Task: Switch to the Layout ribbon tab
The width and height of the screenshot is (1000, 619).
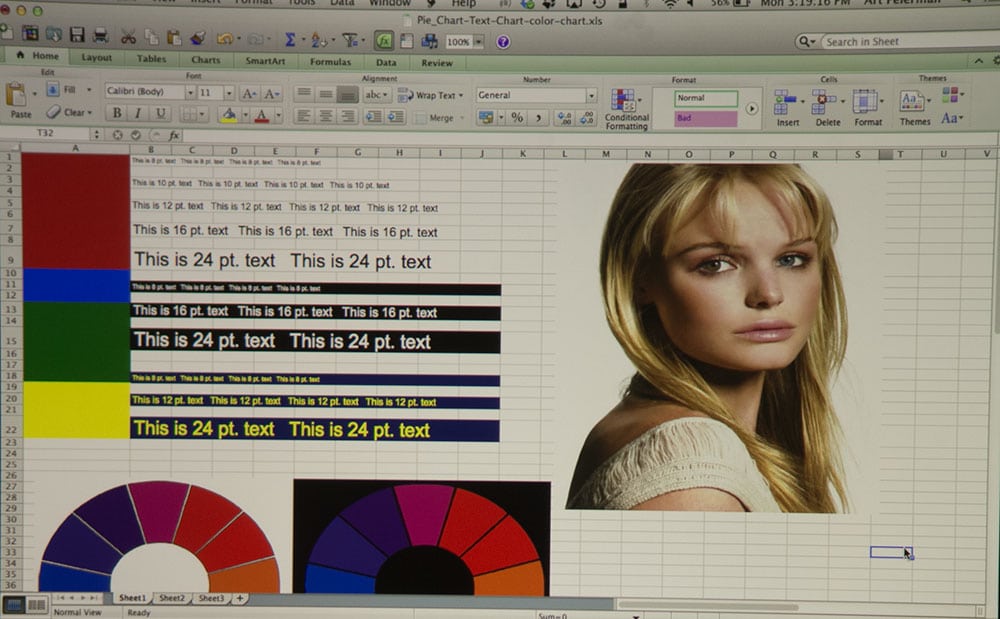Action: [96, 57]
